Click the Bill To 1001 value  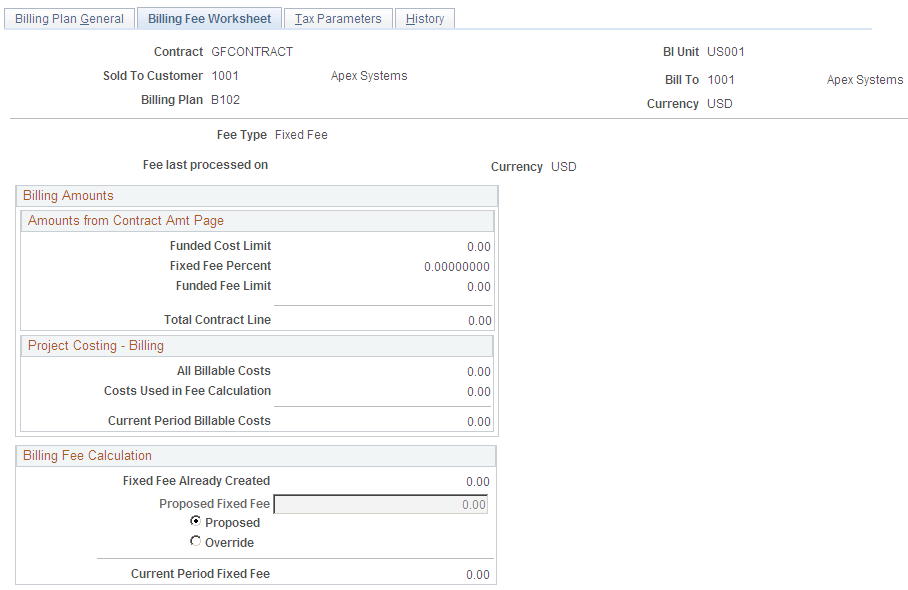pyautogui.click(x=721, y=79)
